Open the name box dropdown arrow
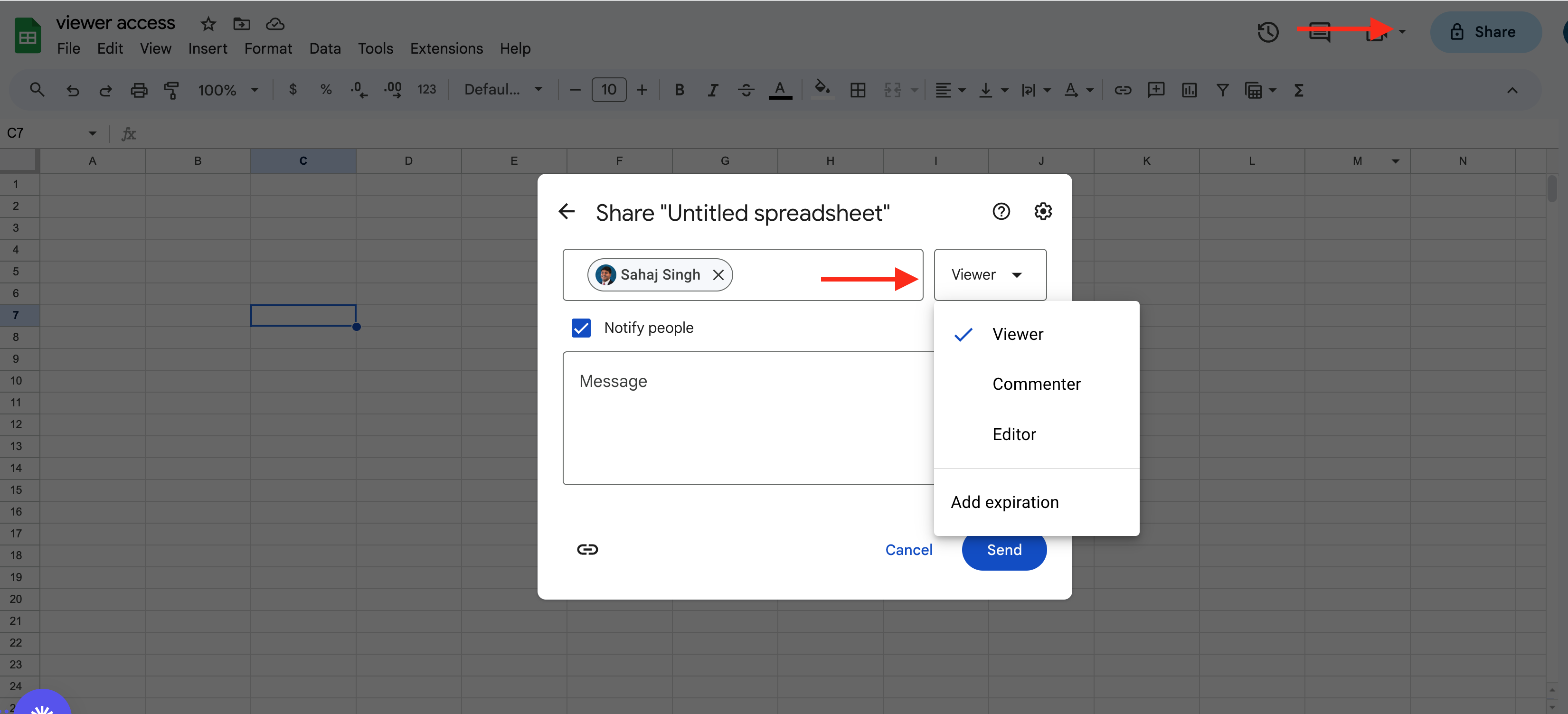Viewport: 1568px width, 714px height. click(93, 133)
